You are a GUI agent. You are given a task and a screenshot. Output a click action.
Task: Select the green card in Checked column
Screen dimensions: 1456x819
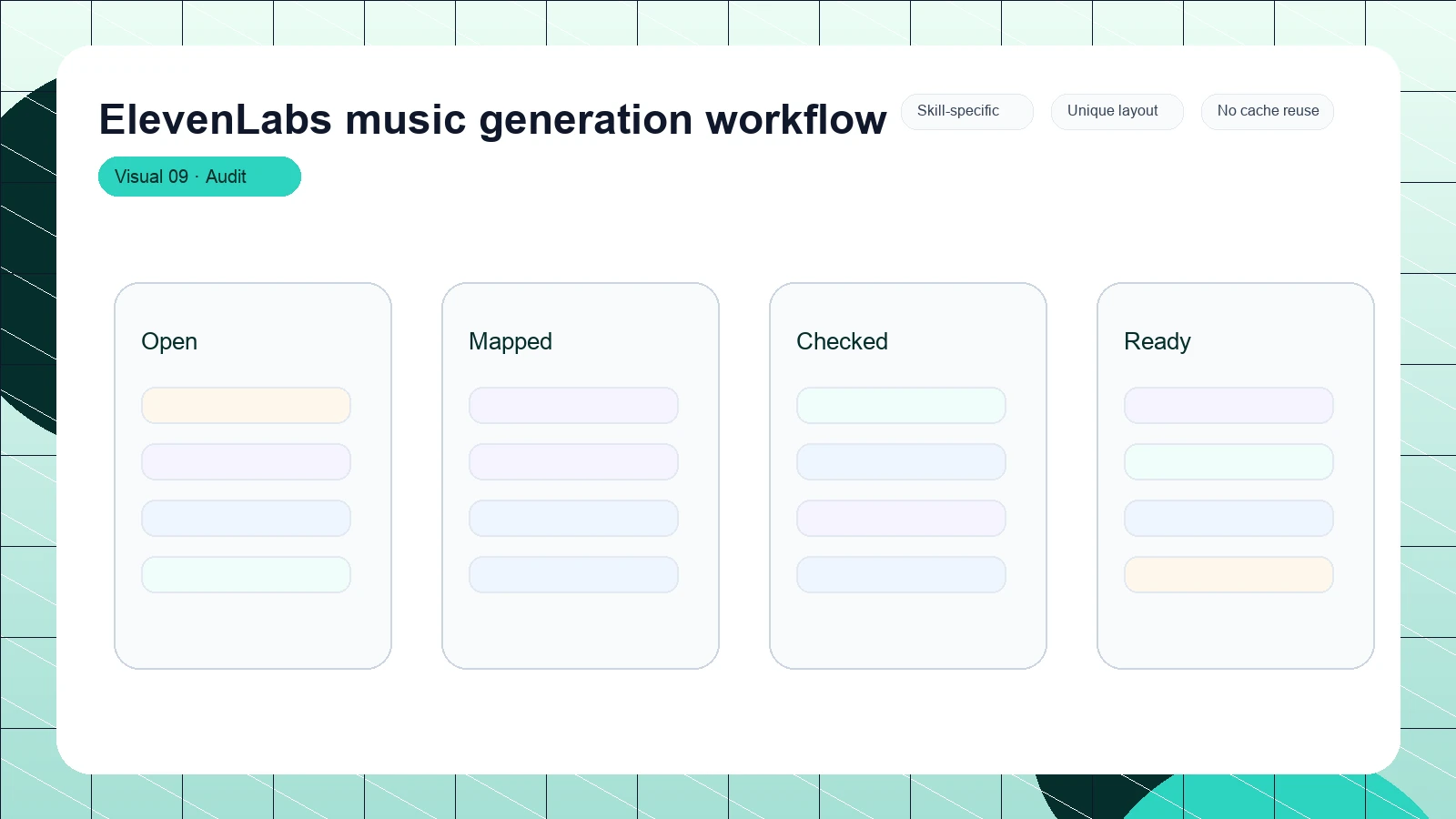click(901, 406)
